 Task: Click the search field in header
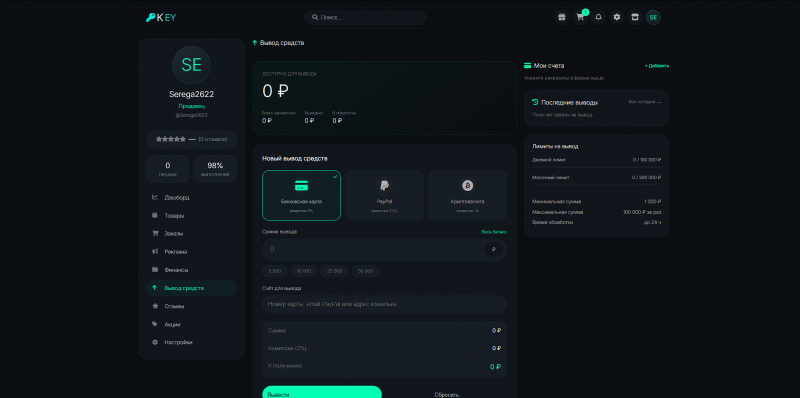pyautogui.click(x=365, y=17)
